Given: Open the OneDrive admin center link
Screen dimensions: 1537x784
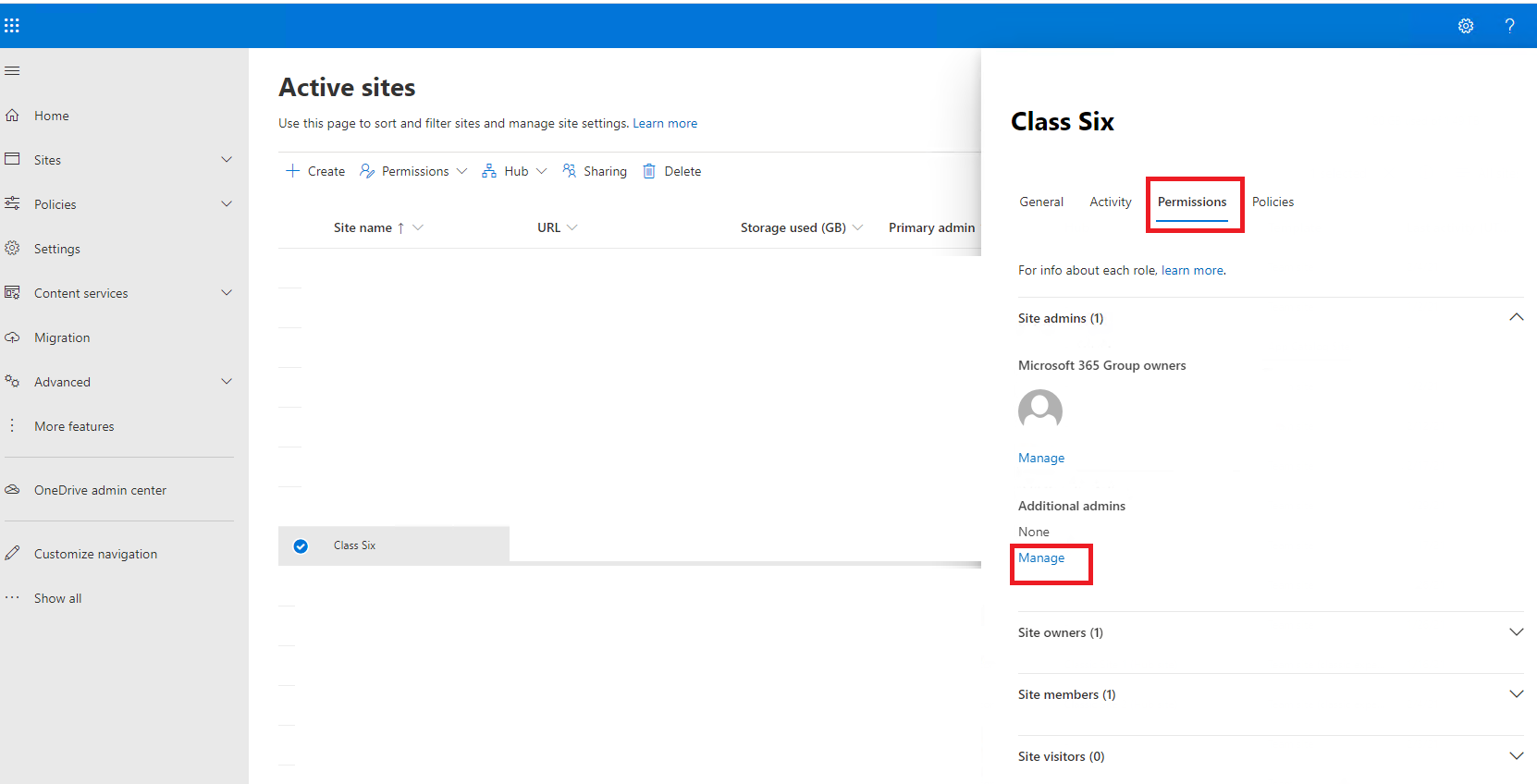Looking at the screenshot, I should click(x=100, y=490).
